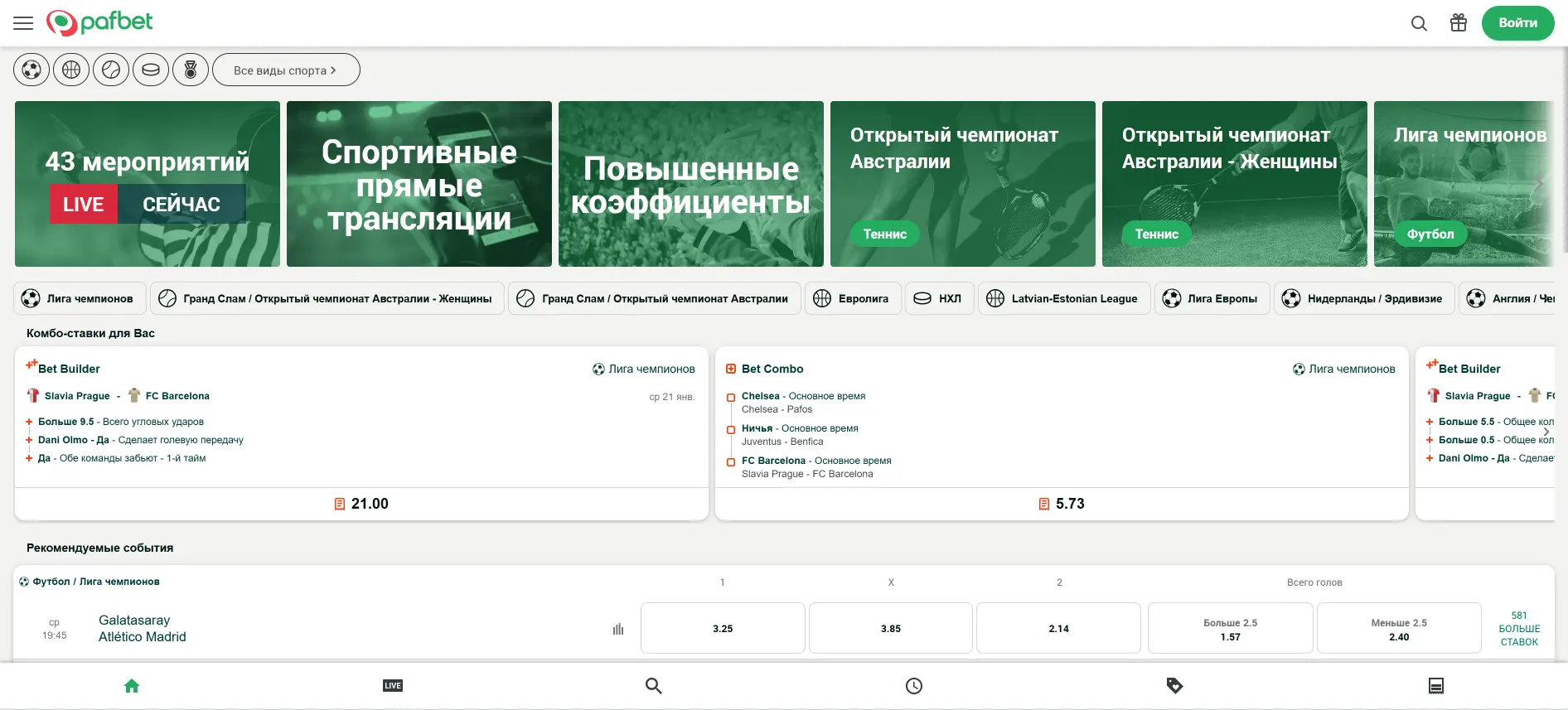Open Лига чемпионов football banner

1464,184
